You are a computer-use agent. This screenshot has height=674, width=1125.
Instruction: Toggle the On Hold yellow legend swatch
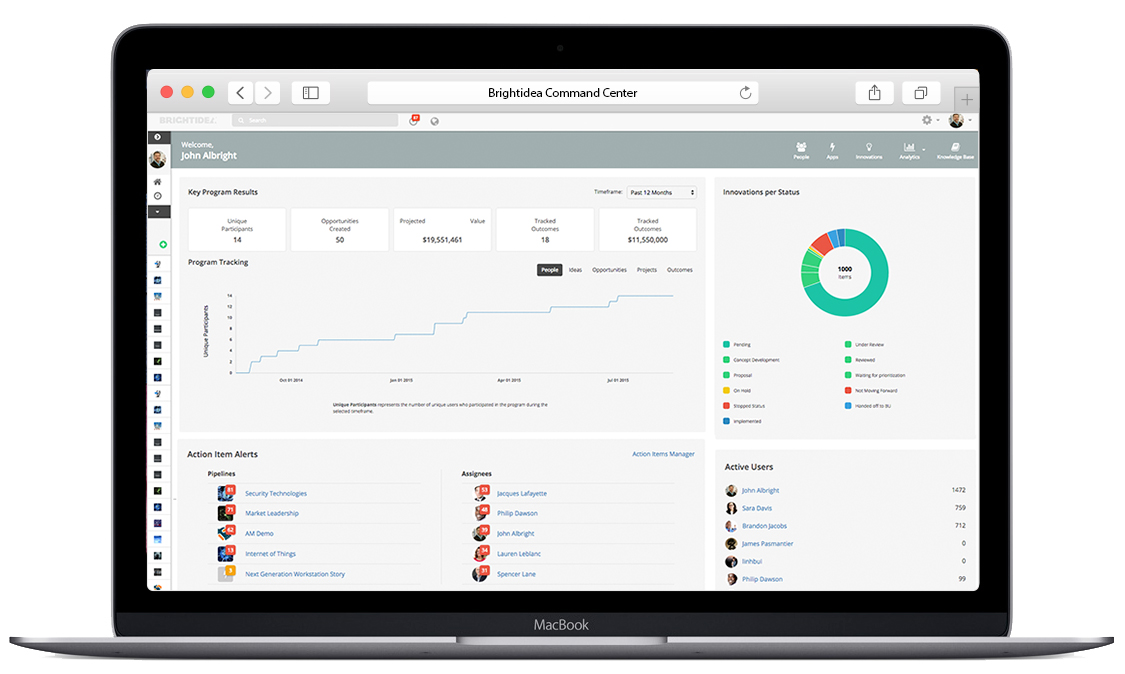[x=726, y=390]
